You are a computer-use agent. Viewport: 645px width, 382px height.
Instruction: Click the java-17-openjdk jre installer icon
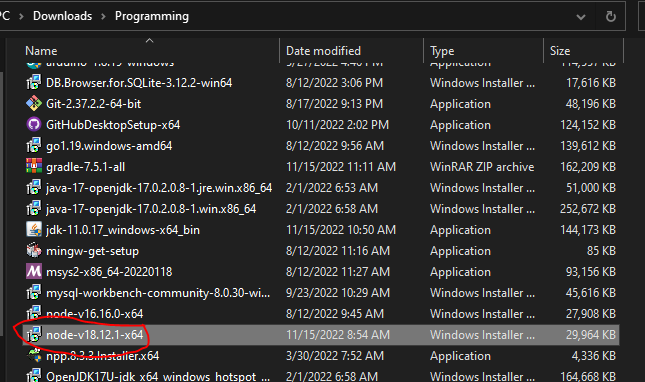(34, 188)
